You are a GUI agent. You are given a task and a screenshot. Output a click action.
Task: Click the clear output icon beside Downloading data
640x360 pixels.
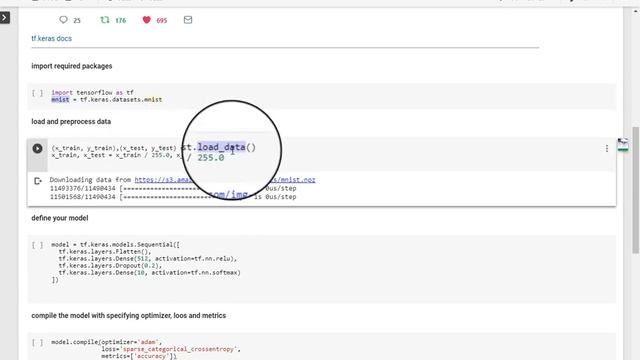(x=38, y=181)
